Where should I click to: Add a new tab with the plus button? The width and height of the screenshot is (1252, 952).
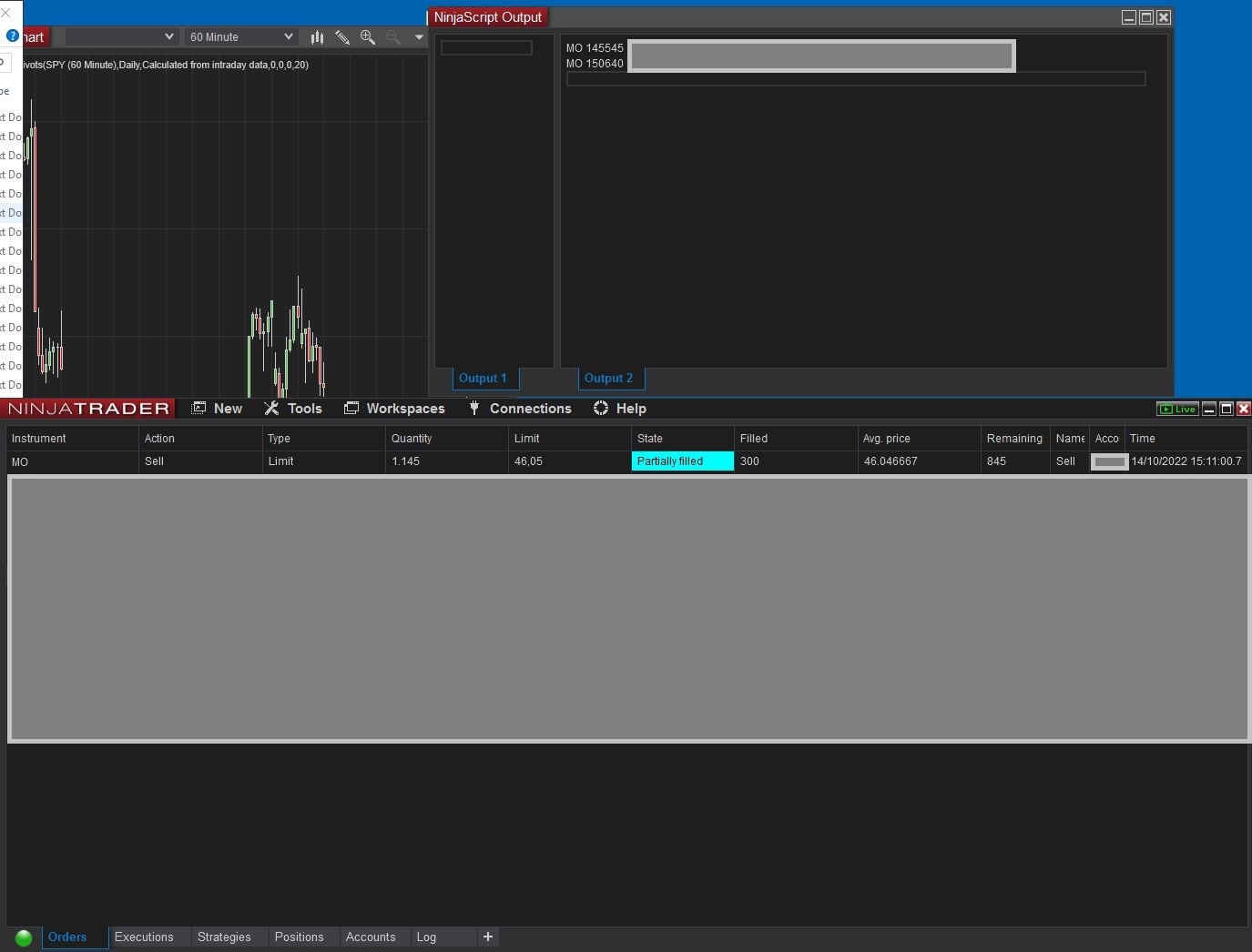488,937
